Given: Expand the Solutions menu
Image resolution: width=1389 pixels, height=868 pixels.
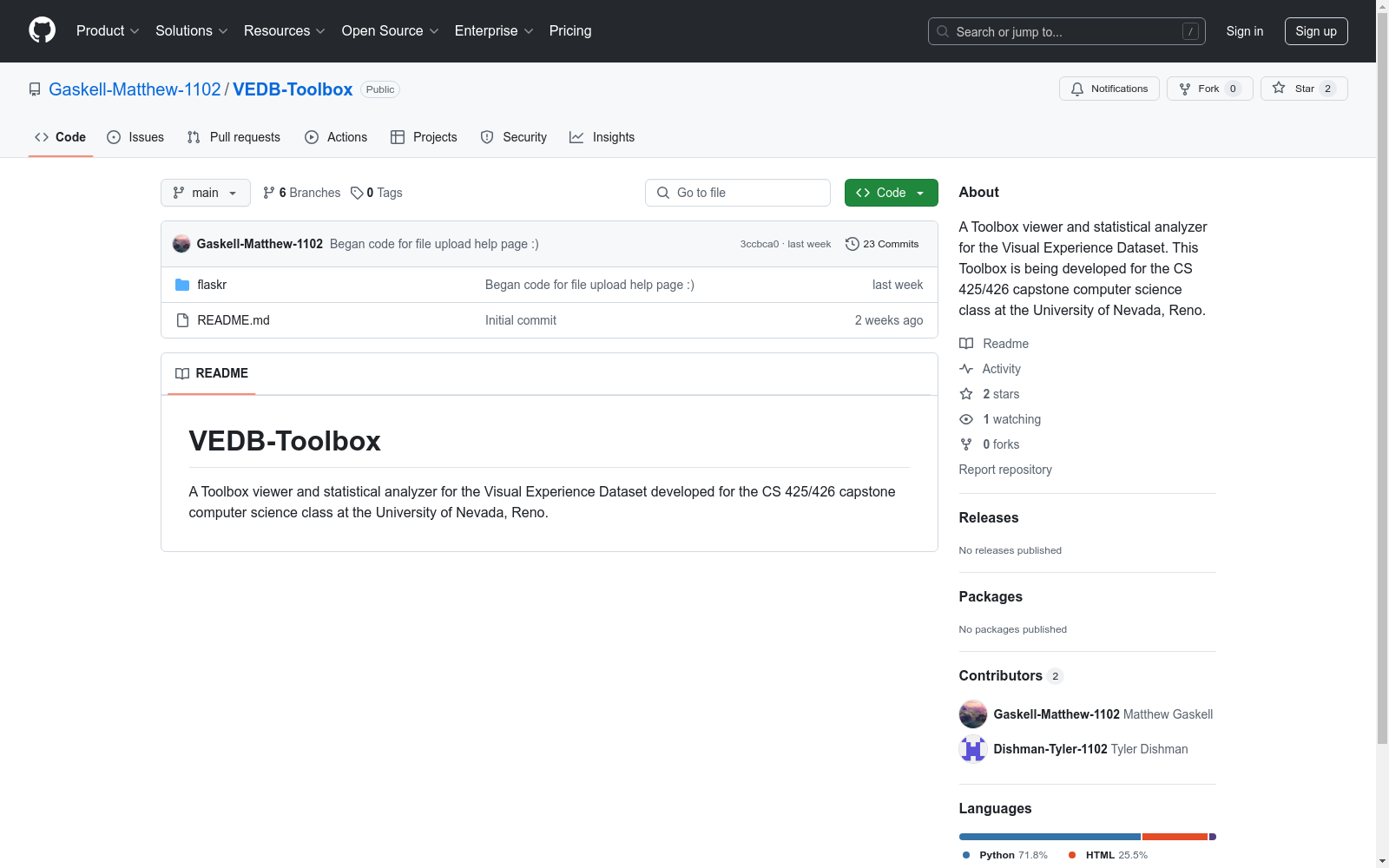Looking at the screenshot, I should coord(192,31).
